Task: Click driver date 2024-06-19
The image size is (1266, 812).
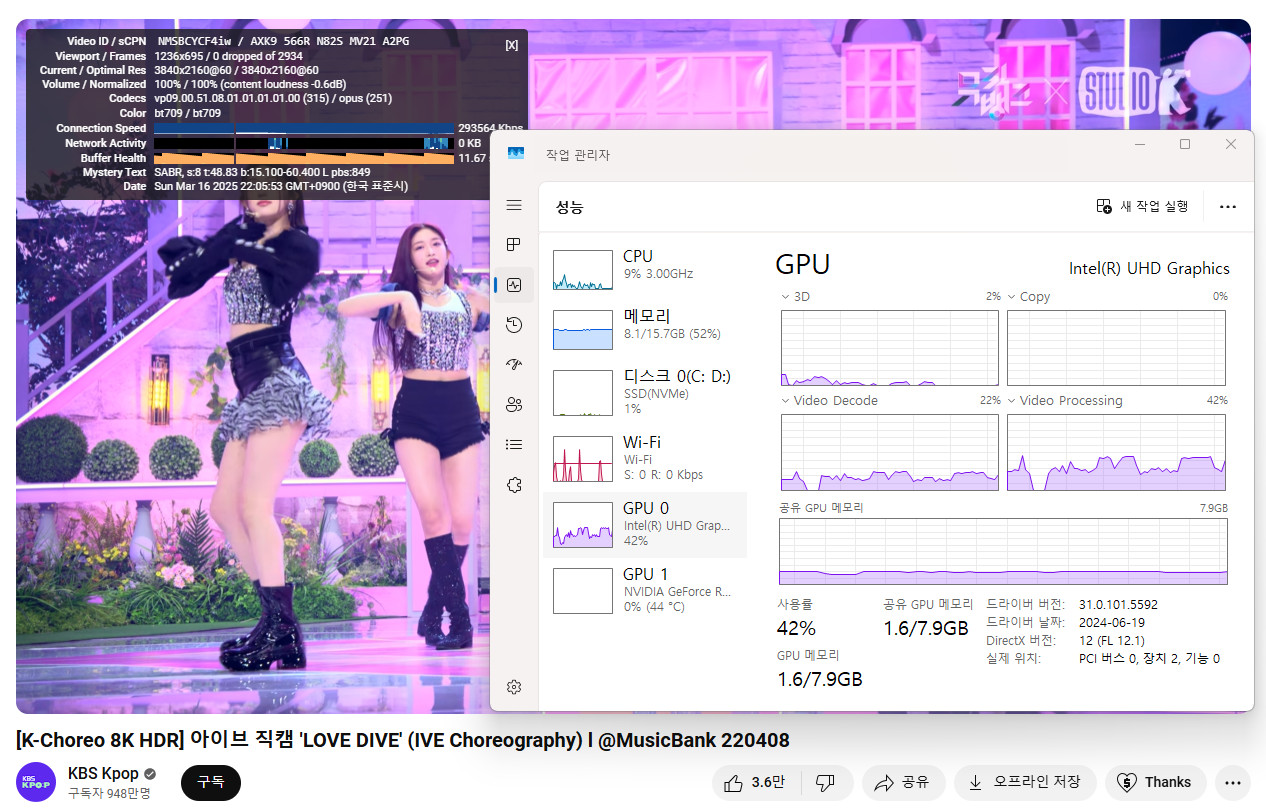Action: pos(1113,623)
